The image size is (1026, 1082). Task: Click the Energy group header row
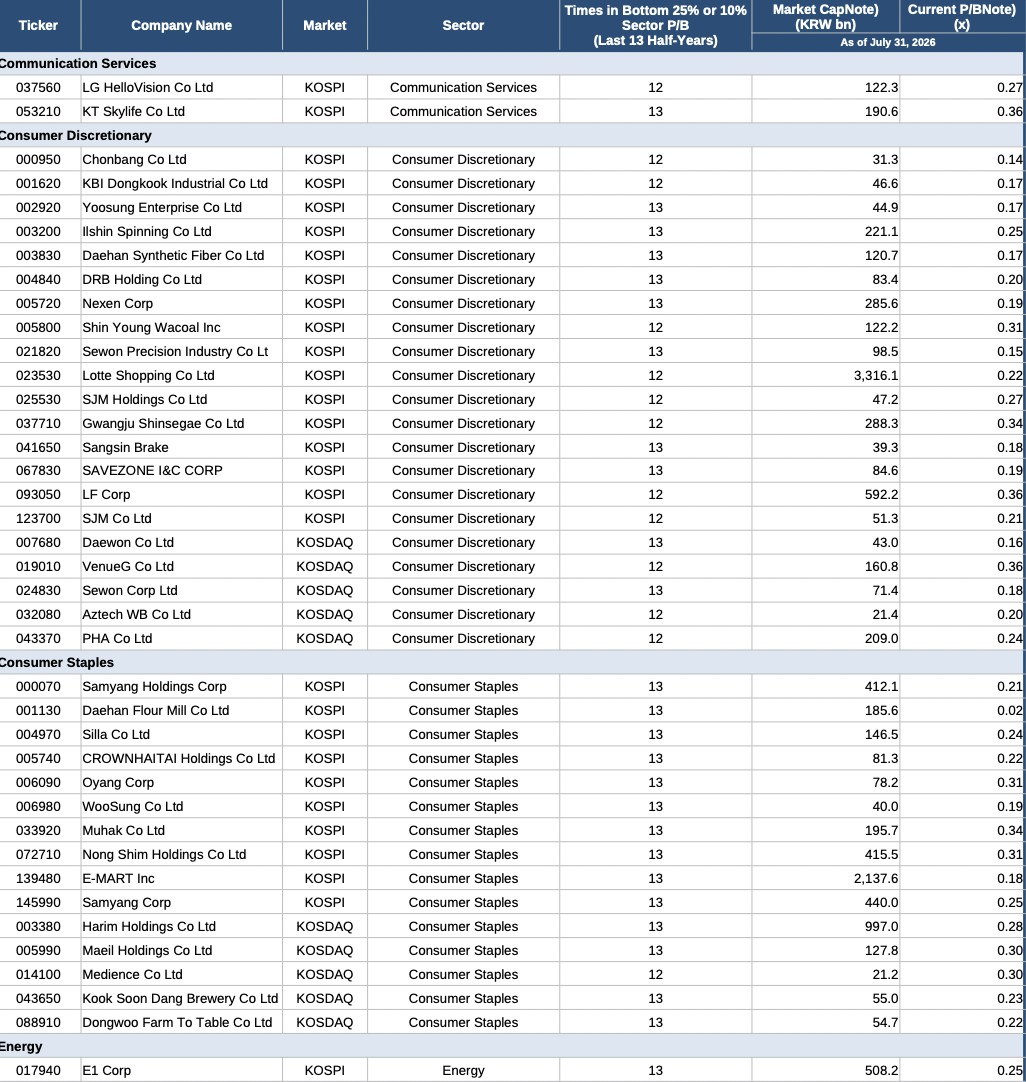(512, 1046)
